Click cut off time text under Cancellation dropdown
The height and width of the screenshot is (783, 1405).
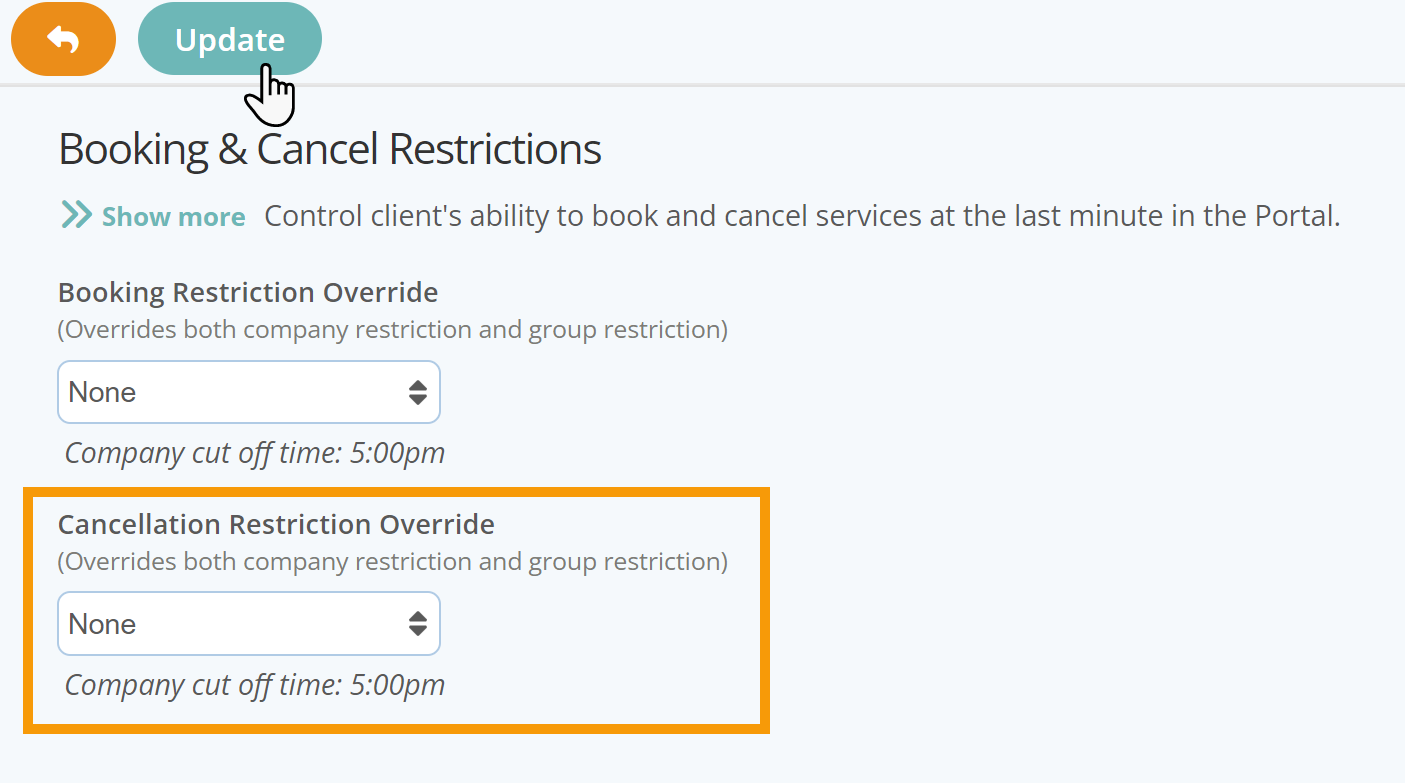pos(255,685)
